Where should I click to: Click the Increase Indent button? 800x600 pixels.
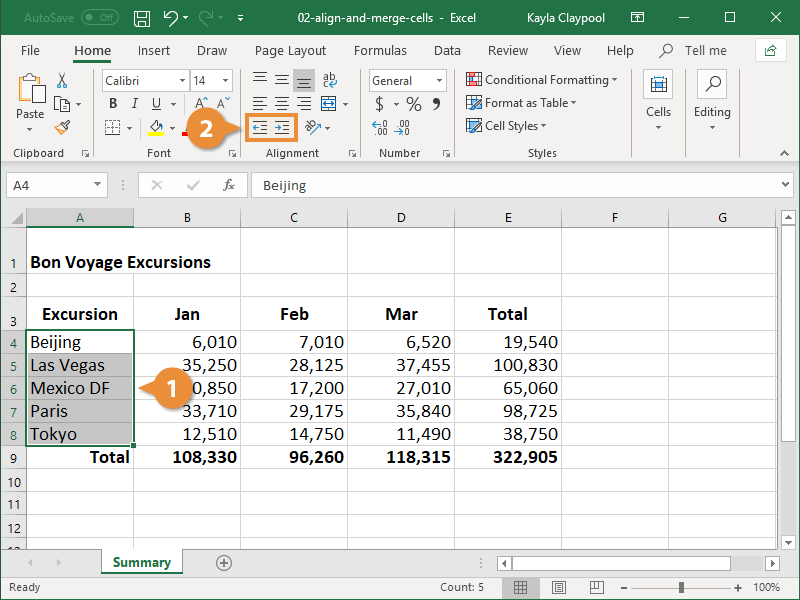[282, 127]
